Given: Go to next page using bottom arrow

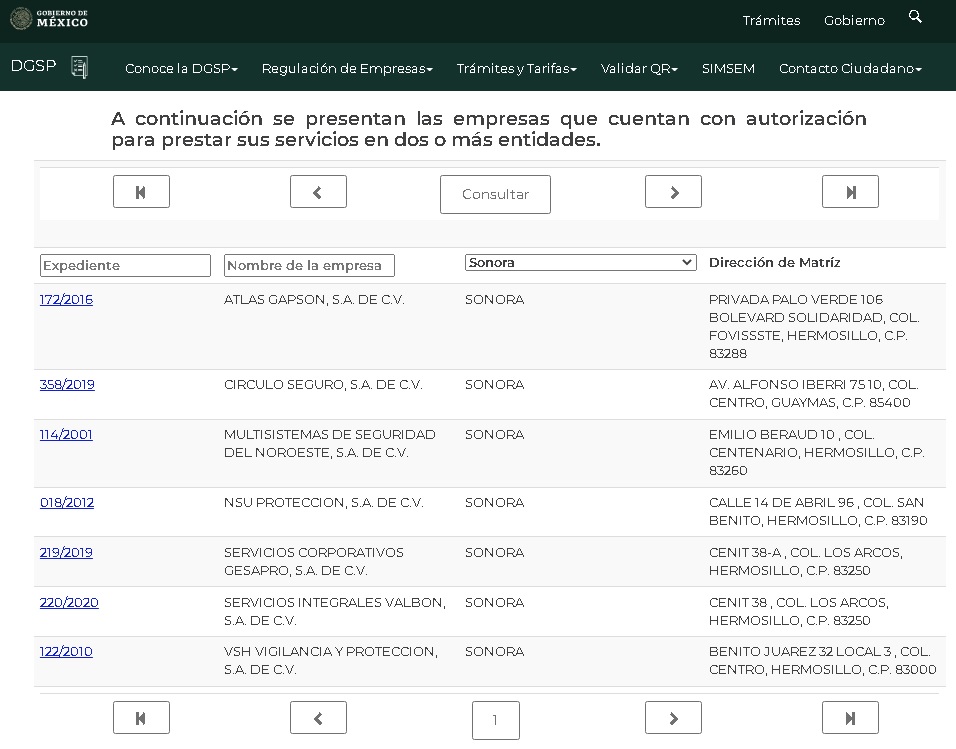Looking at the screenshot, I should pos(673,718).
